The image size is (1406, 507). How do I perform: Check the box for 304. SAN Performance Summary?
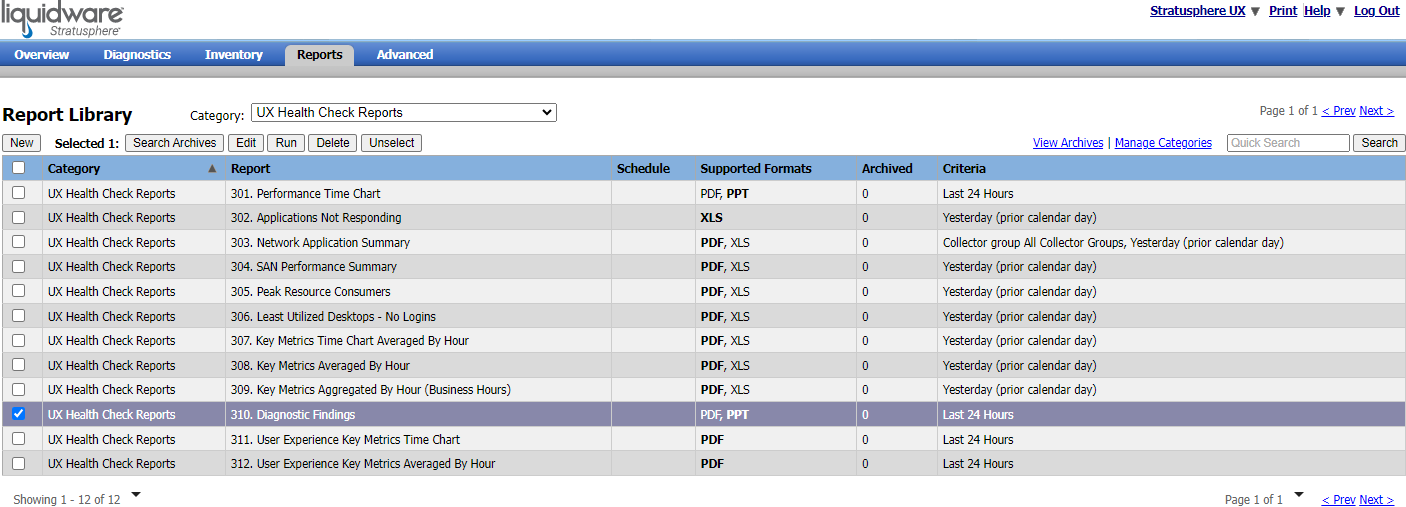(18, 266)
